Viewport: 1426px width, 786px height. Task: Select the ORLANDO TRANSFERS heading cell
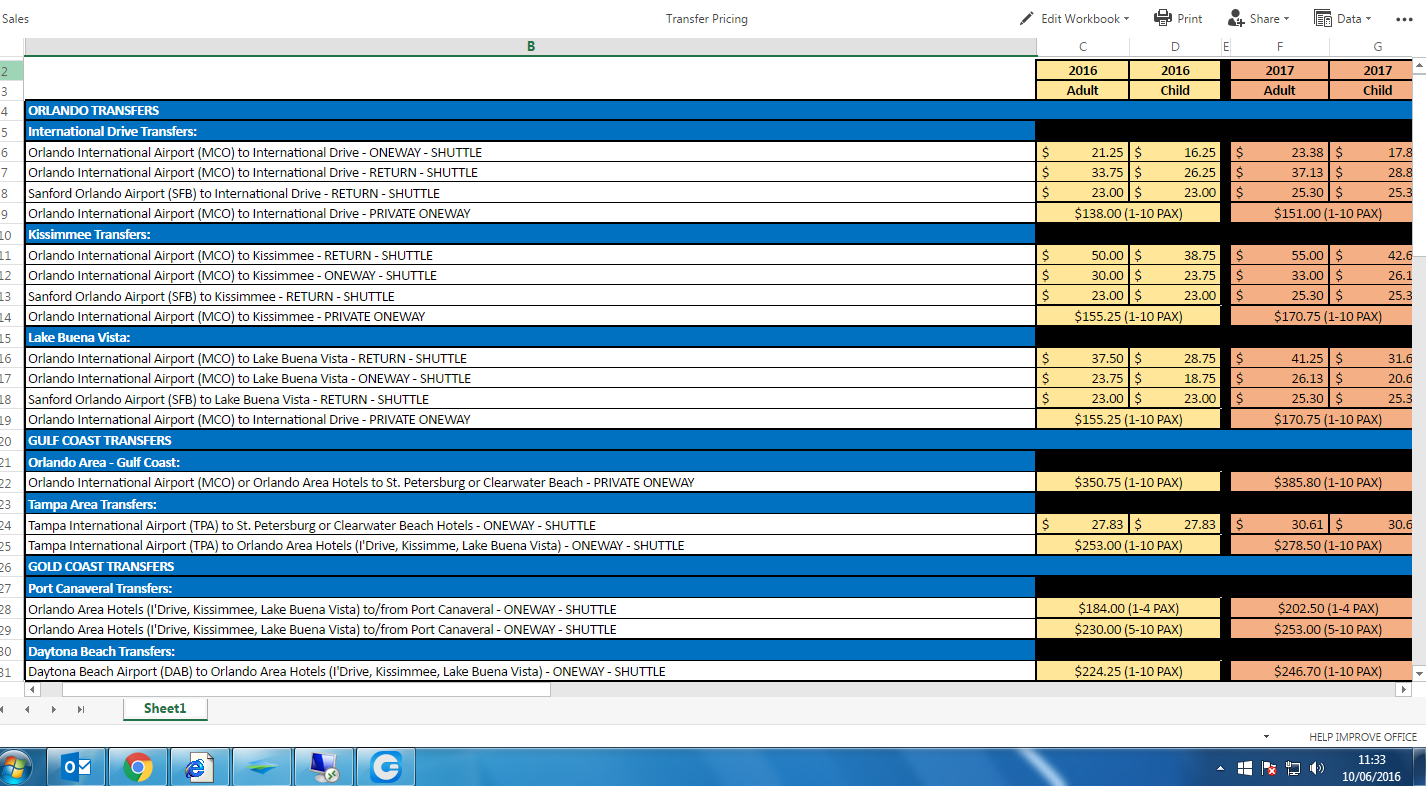pos(531,111)
